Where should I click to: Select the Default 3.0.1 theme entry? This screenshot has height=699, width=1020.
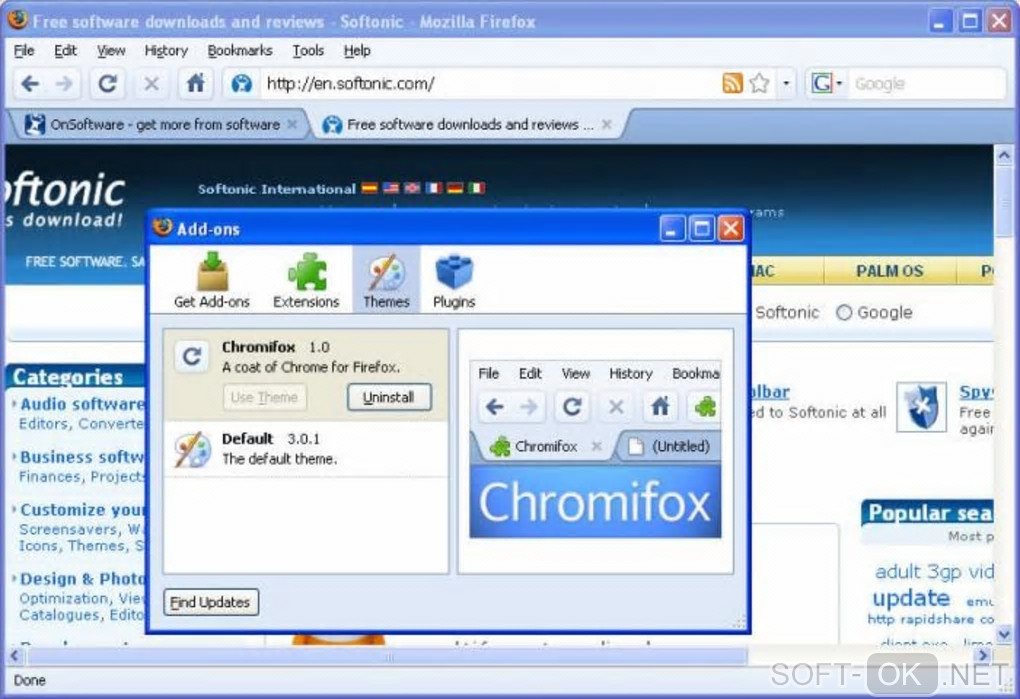click(x=306, y=449)
